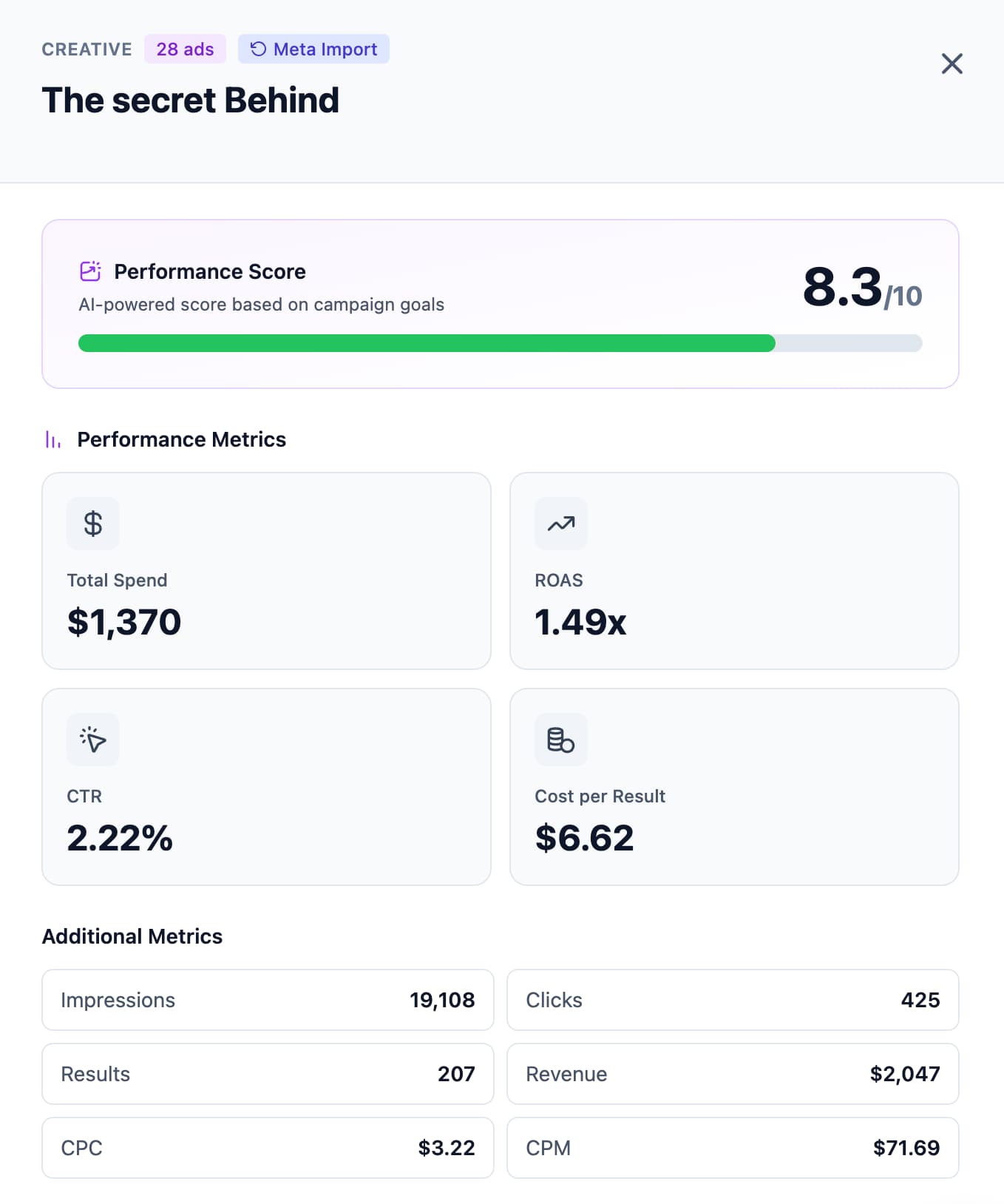Image resolution: width=1004 pixels, height=1204 pixels.
Task: Select the cursor-click icon on CTR card
Action: [x=92, y=740]
